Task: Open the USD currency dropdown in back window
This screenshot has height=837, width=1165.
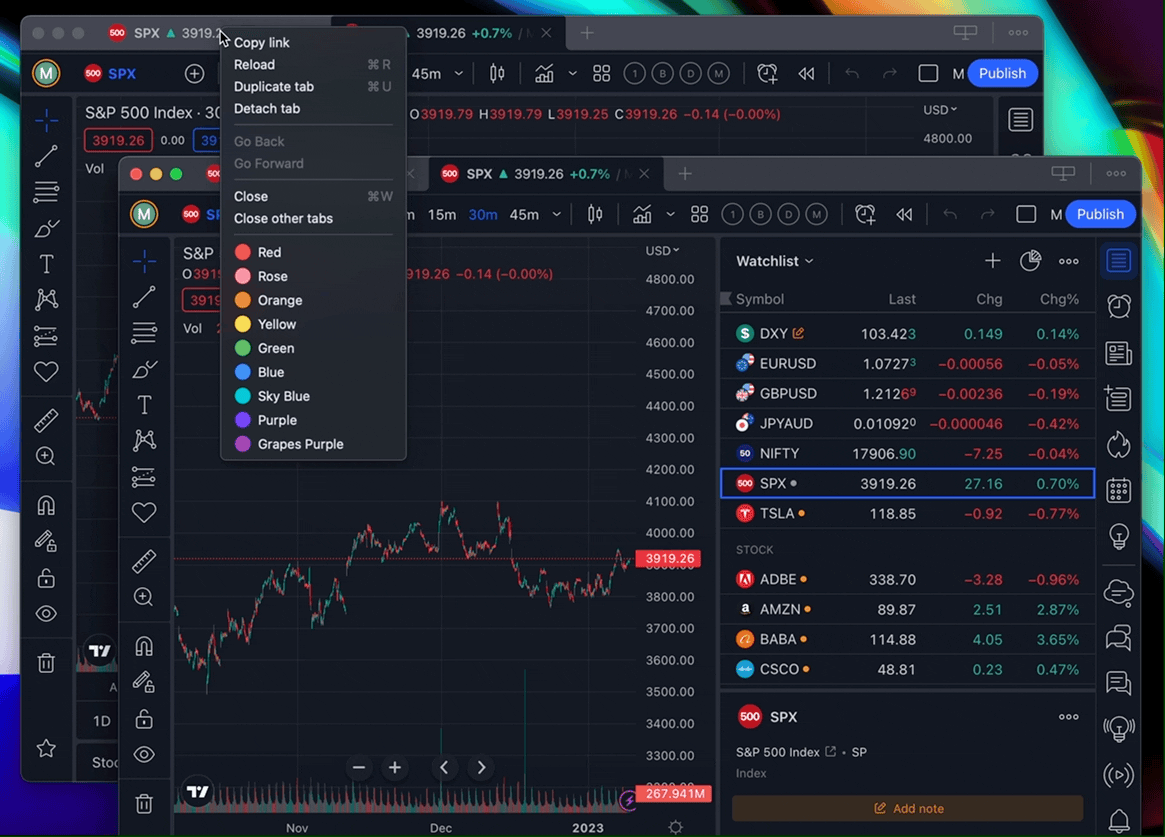Action: (940, 110)
